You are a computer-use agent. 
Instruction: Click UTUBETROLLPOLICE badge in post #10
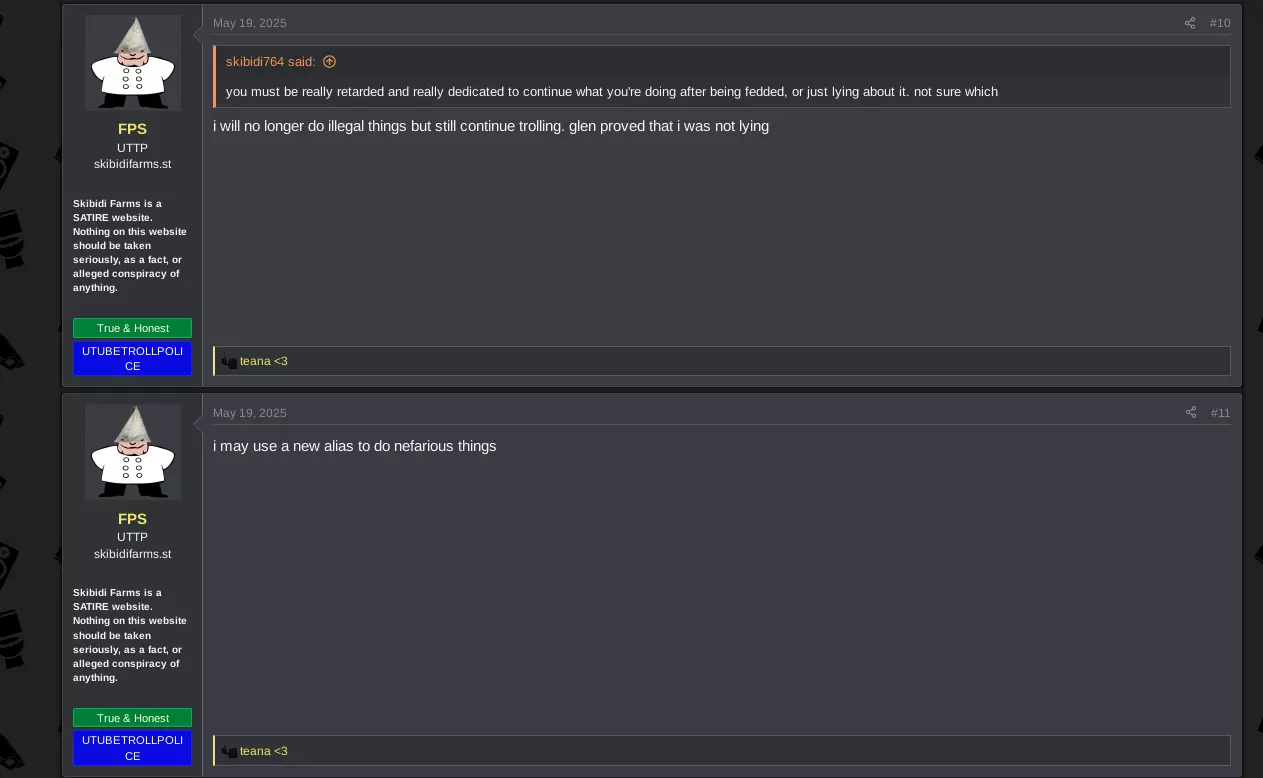pyautogui.click(x=133, y=358)
